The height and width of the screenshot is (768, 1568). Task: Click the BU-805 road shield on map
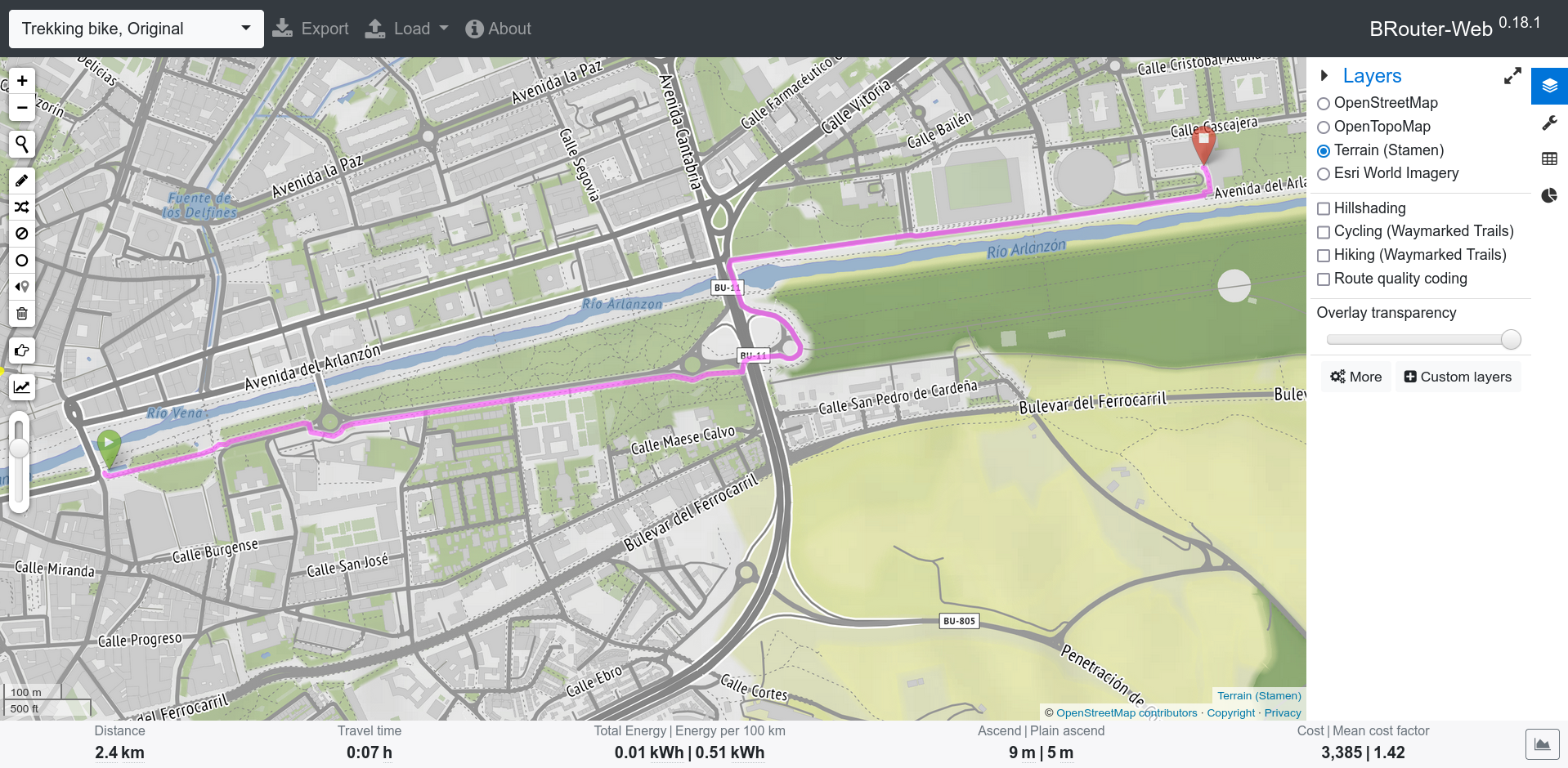click(x=959, y=621)
